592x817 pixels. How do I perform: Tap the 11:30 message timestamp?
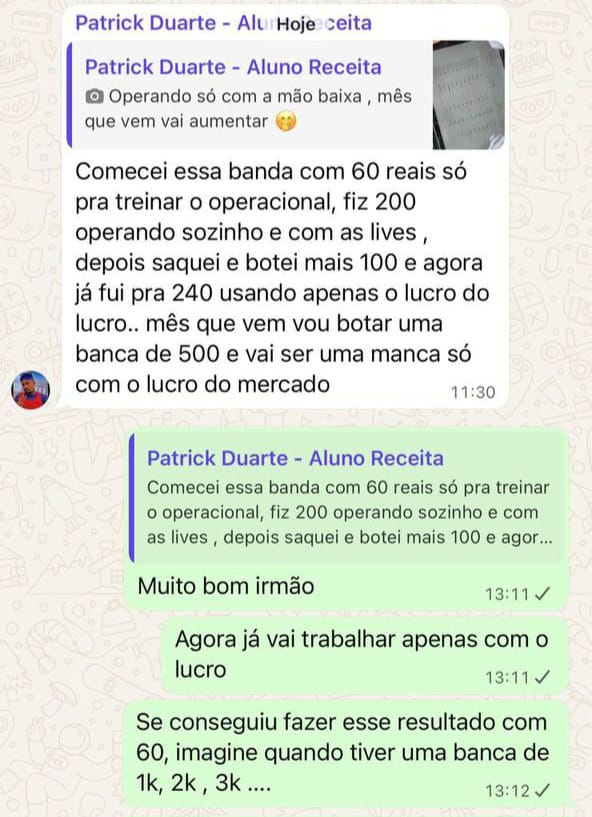coord(473,392)
